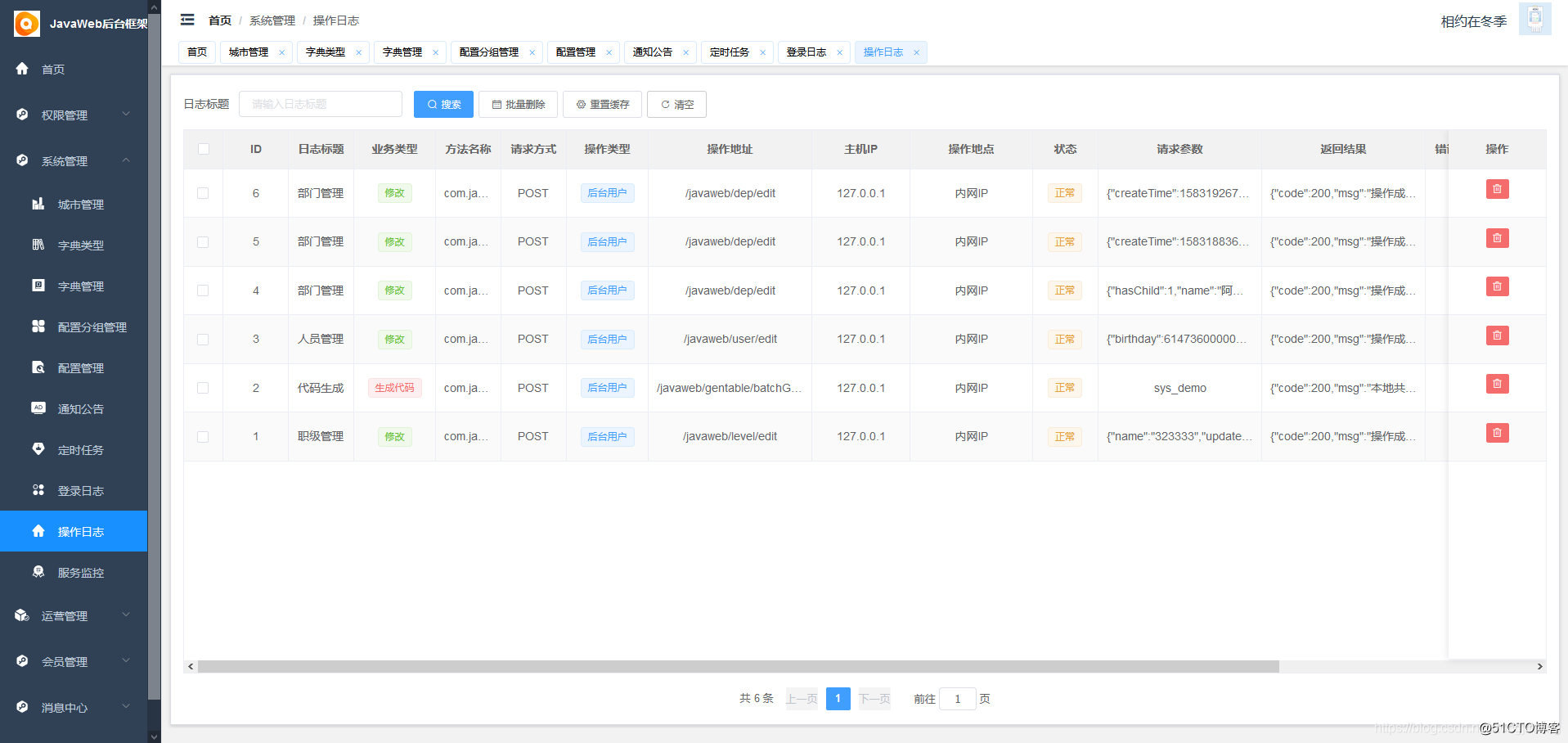Click the 首页 breadcrumb link
Viewport: 1568px width, 743px height.
tap(220, 20)
